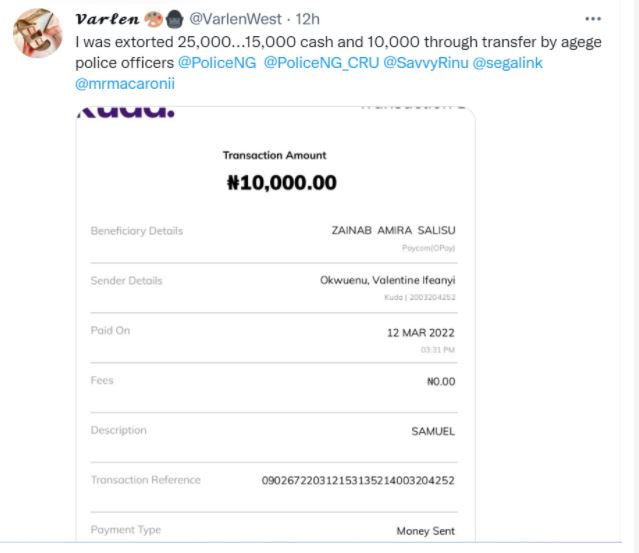Click sender name Okwuenu, Valentine Ifeanyi
639x553 pixels.
coord(387,280)
